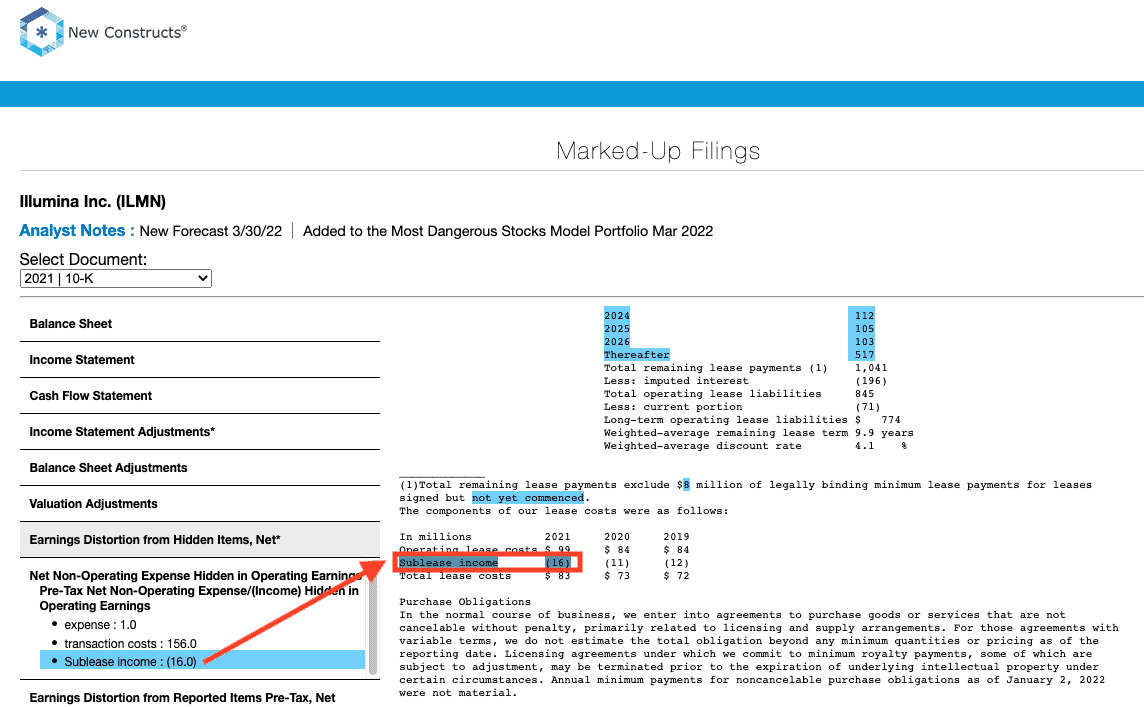Click highlighted year 2024 in lease table
This screenshot has height=707, width=1144.
tap(617, 316)
